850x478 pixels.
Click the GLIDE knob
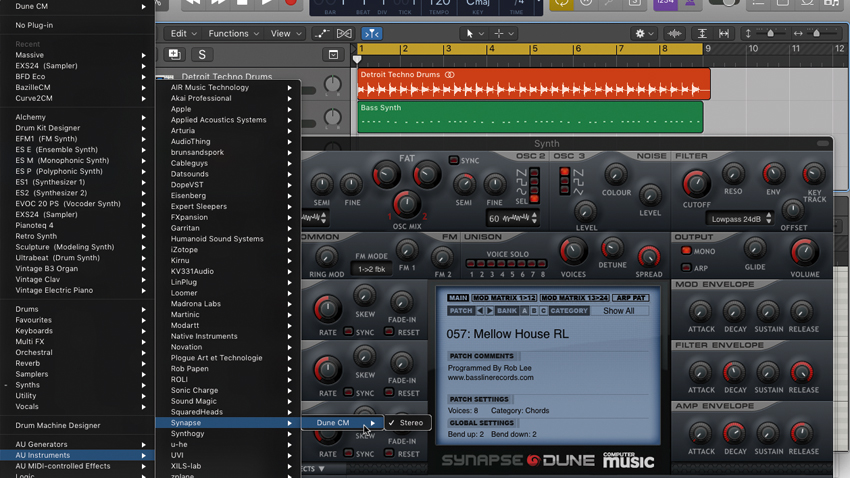click(755, 249)
